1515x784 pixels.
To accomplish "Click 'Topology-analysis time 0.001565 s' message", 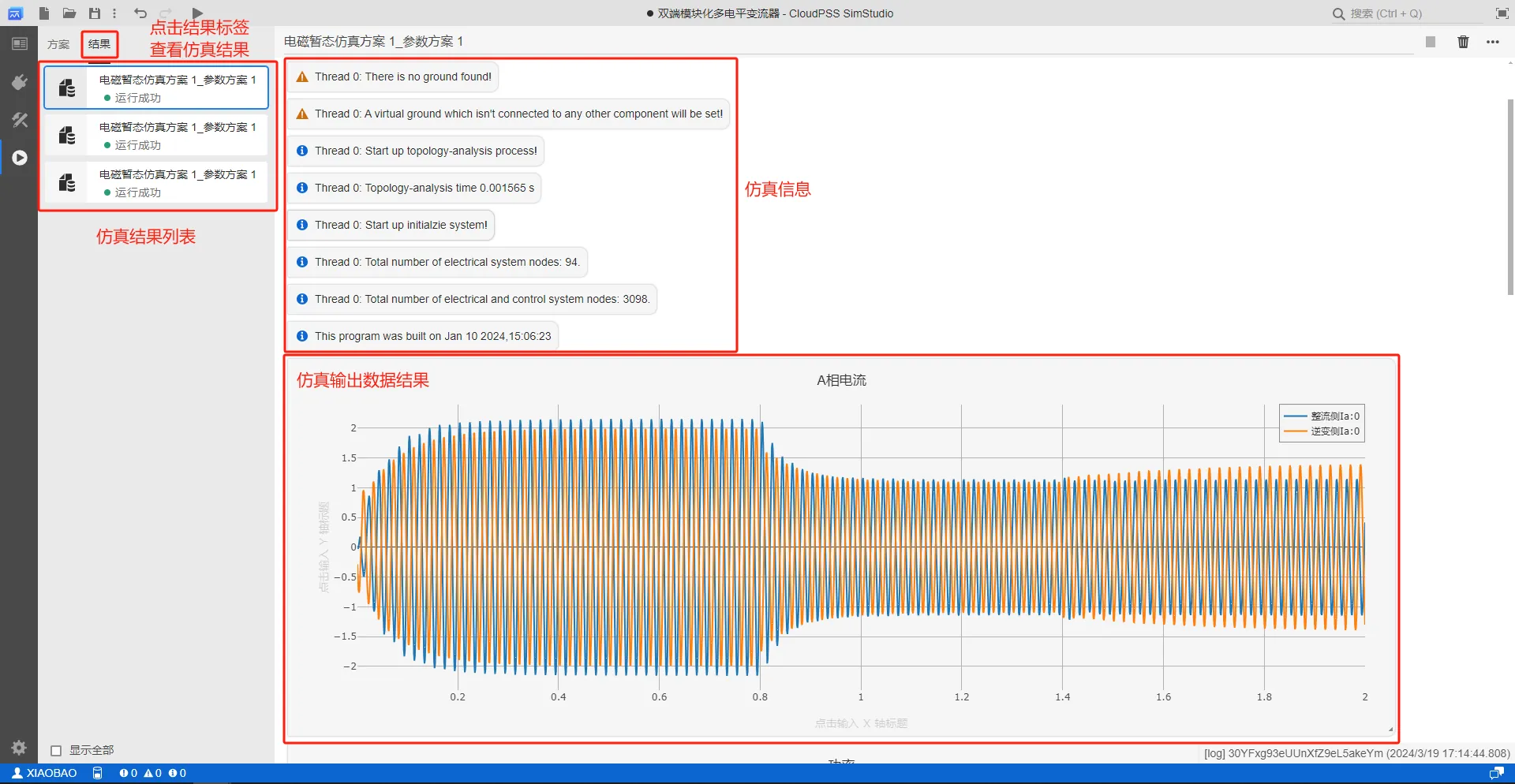I will pos(414,188).
